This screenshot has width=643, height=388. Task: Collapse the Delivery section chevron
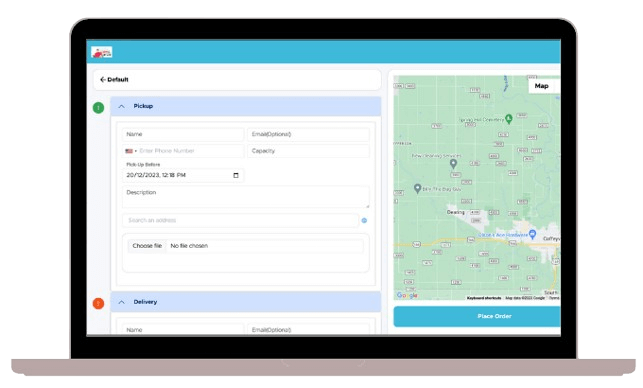[121, 302]
